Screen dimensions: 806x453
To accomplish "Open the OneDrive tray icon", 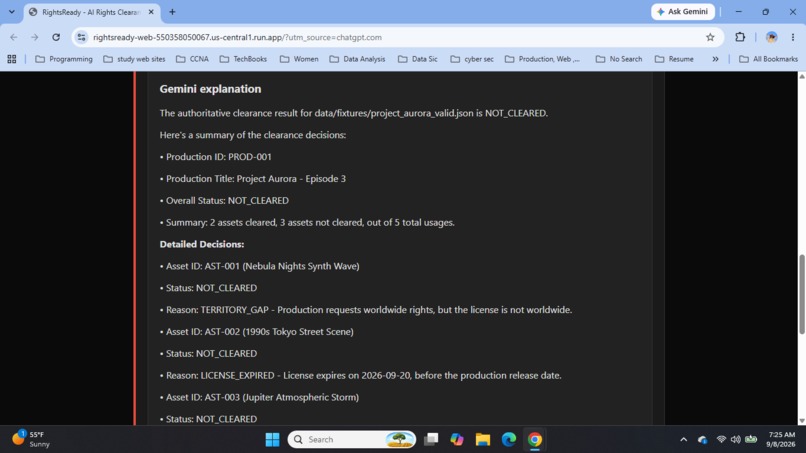I will pyautogui.click(x=702, y=440).
